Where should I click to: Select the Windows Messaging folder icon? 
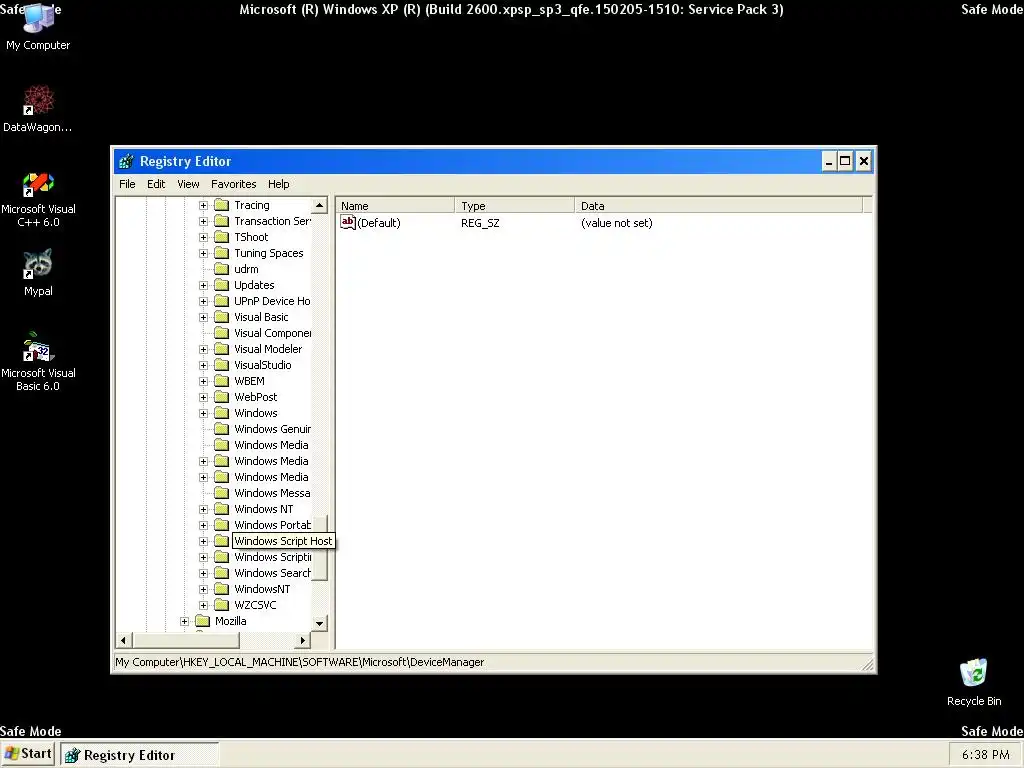point(221,493)
